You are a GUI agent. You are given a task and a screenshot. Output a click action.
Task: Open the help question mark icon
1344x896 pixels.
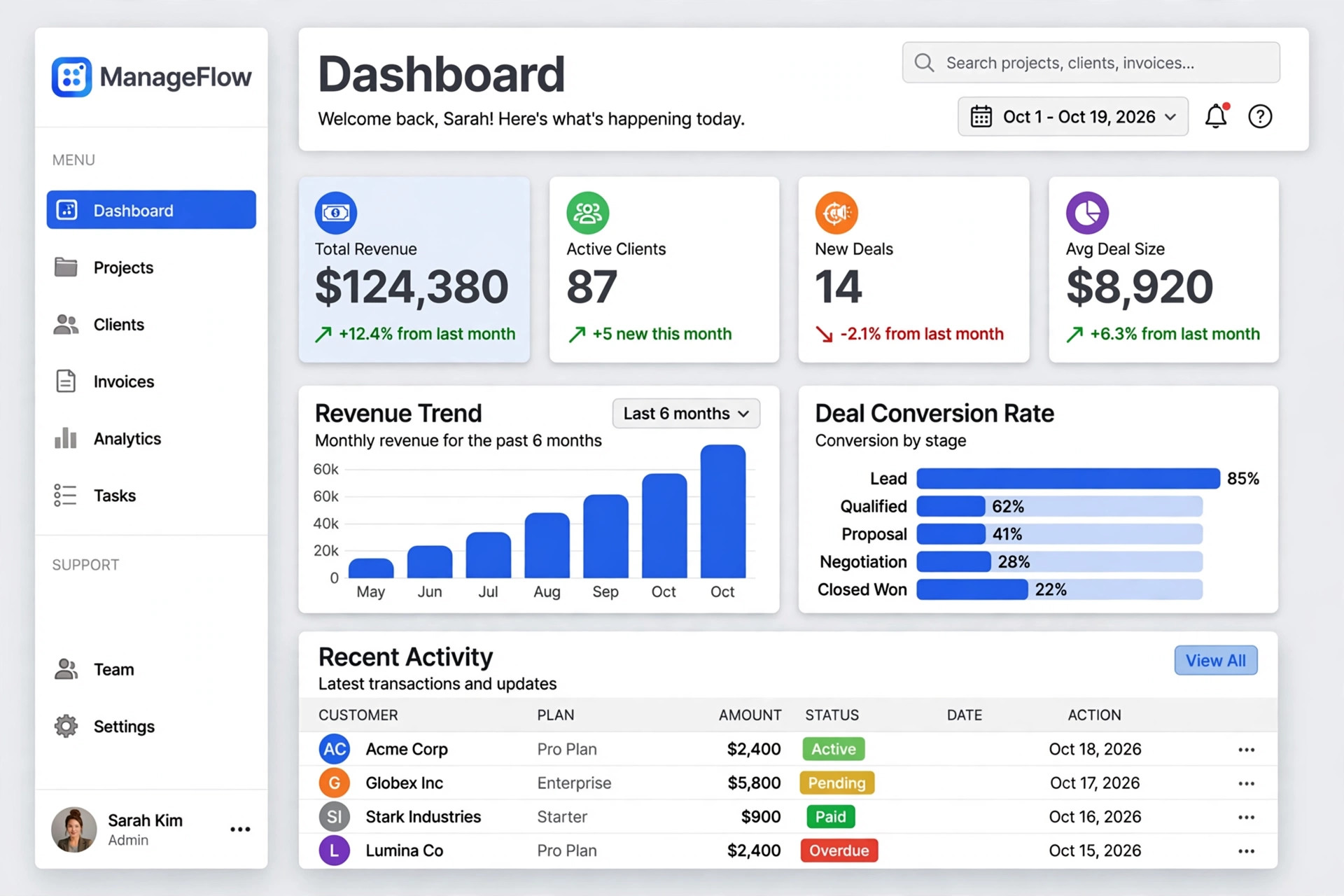click(x=1260, y=116)
